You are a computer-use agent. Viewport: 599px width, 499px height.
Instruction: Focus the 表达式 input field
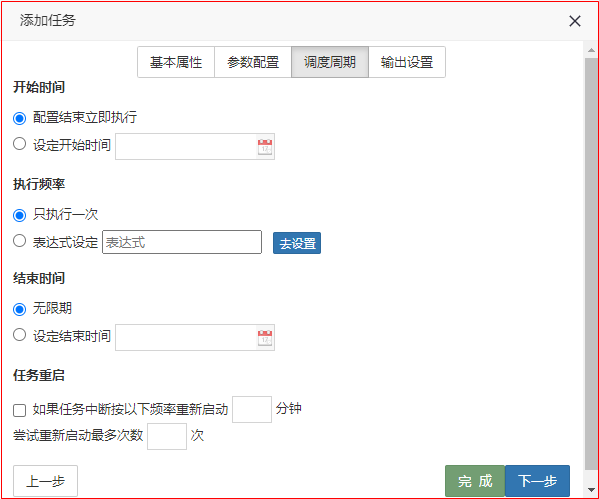(182, 242)
